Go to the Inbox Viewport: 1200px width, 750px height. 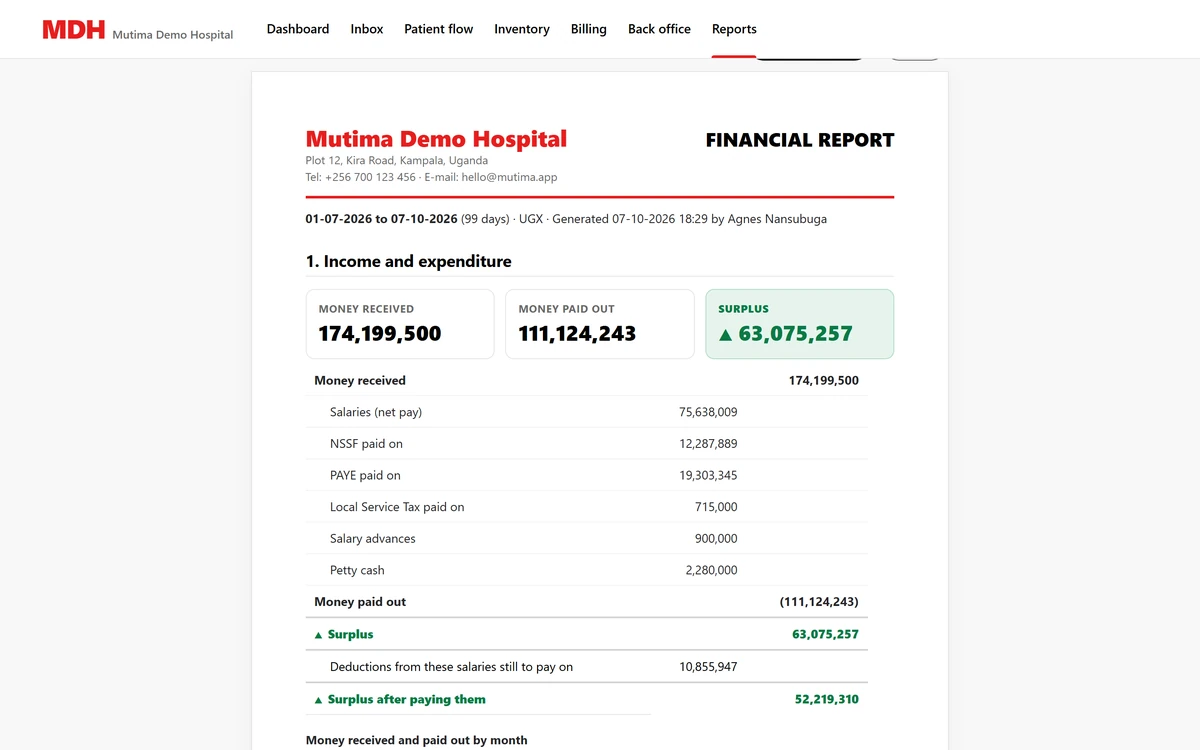click(367, 29)
